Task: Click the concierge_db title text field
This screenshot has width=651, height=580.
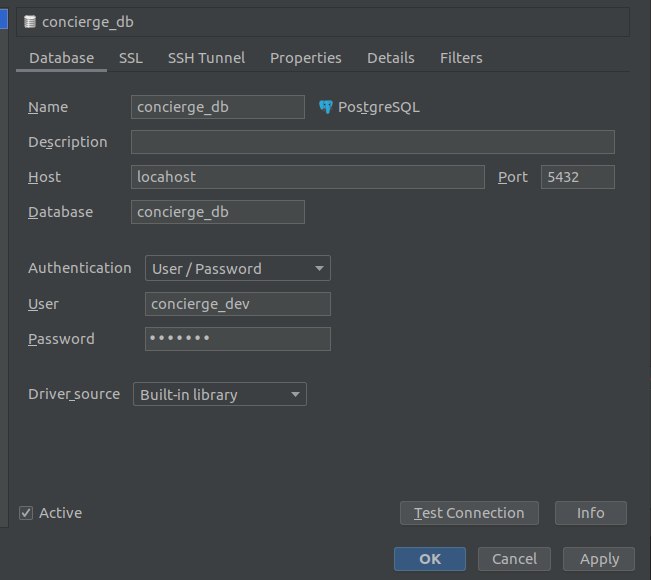Action: tap(323, 22)
